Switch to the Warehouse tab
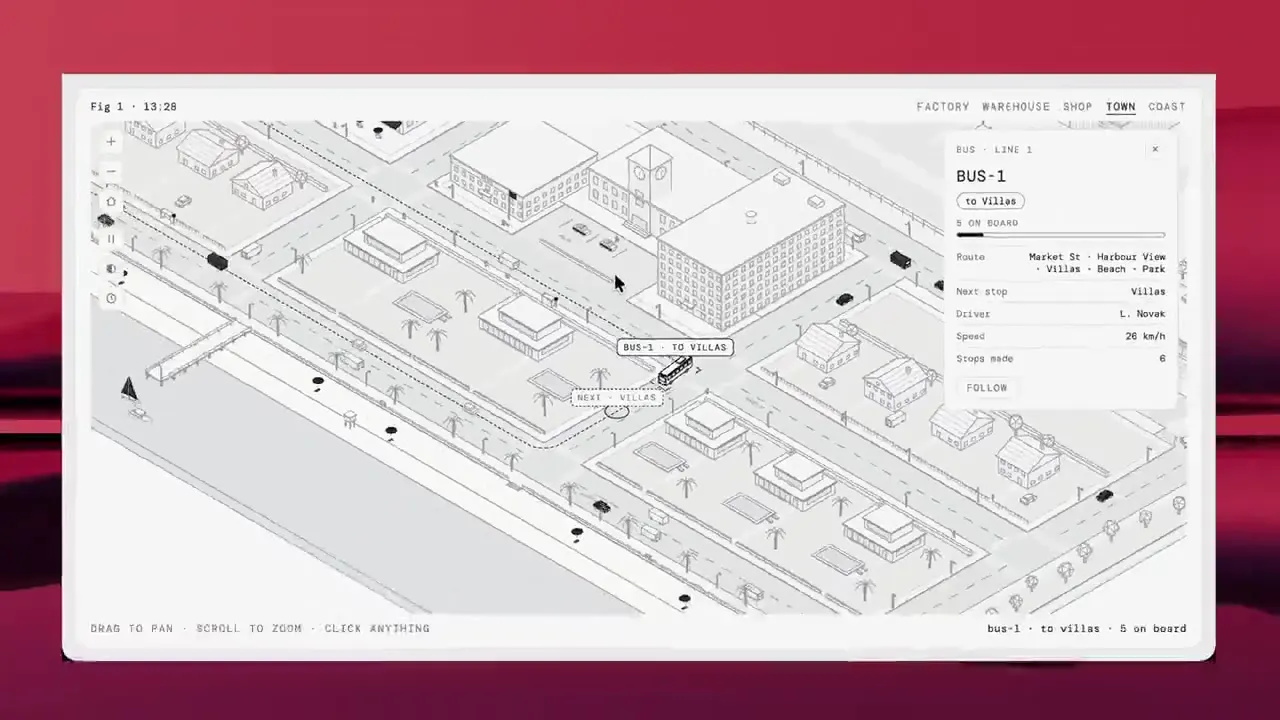Viewport: 1280px width, 720px height. [1016, 107]
